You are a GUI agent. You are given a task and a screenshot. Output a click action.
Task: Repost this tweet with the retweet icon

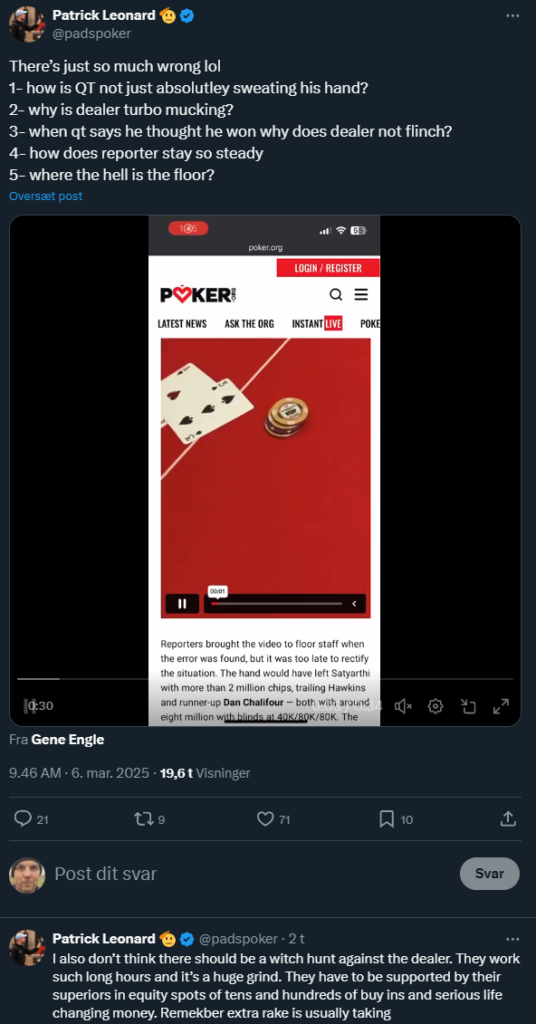(x=140, y=819)
